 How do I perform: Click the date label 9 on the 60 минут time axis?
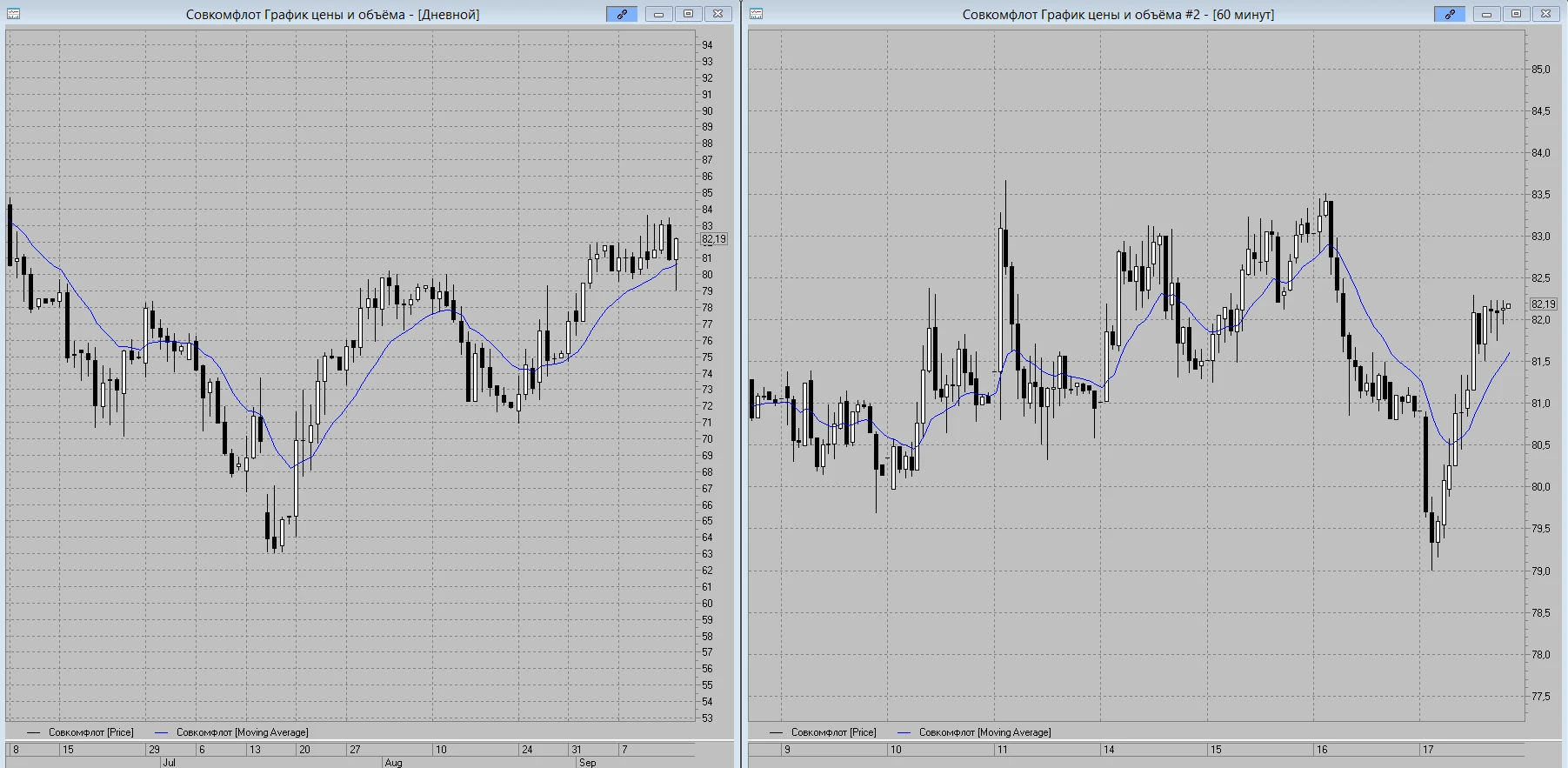[788, 750]
